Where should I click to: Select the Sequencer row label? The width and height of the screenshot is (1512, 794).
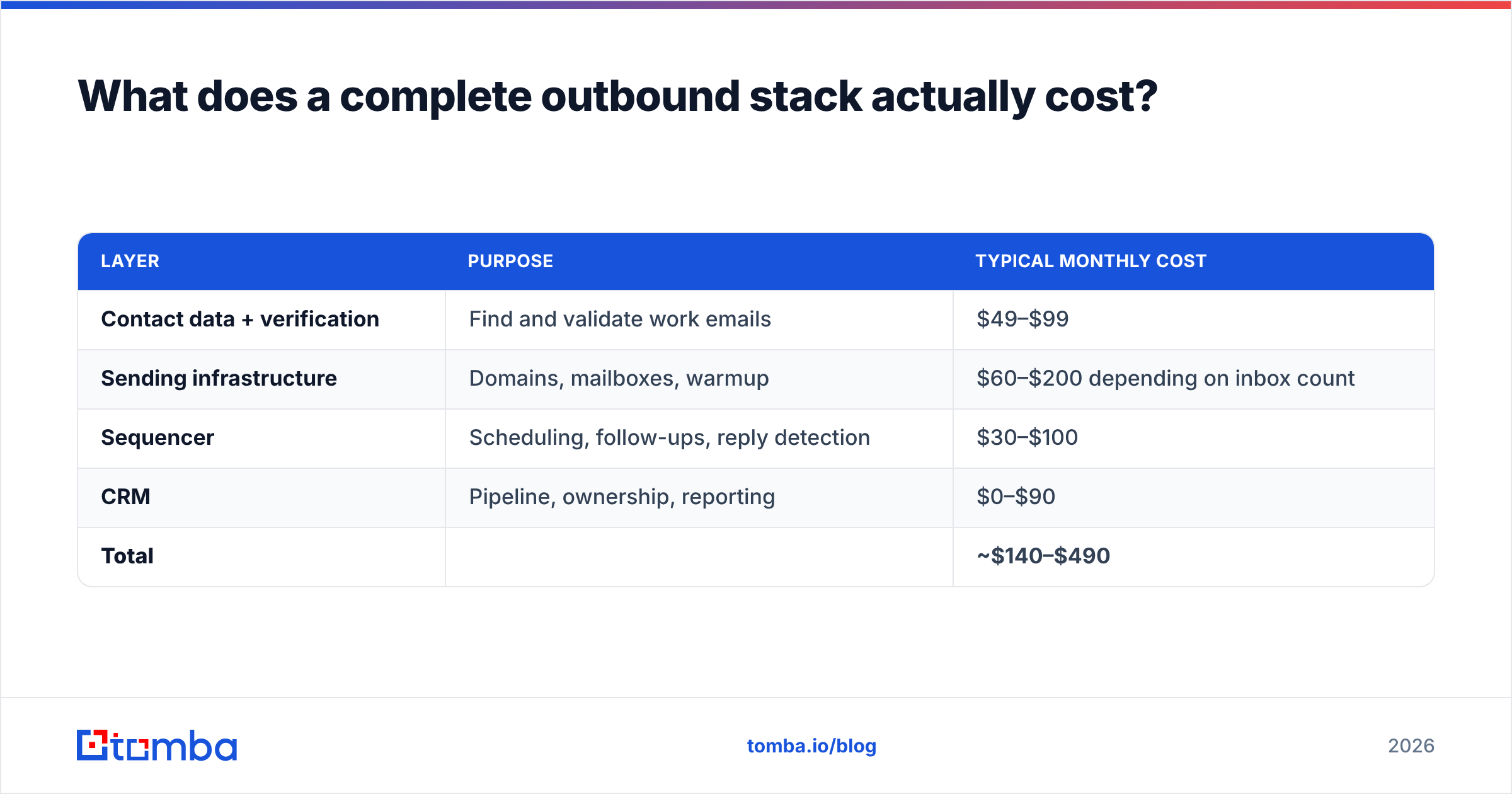coord(157,437)
